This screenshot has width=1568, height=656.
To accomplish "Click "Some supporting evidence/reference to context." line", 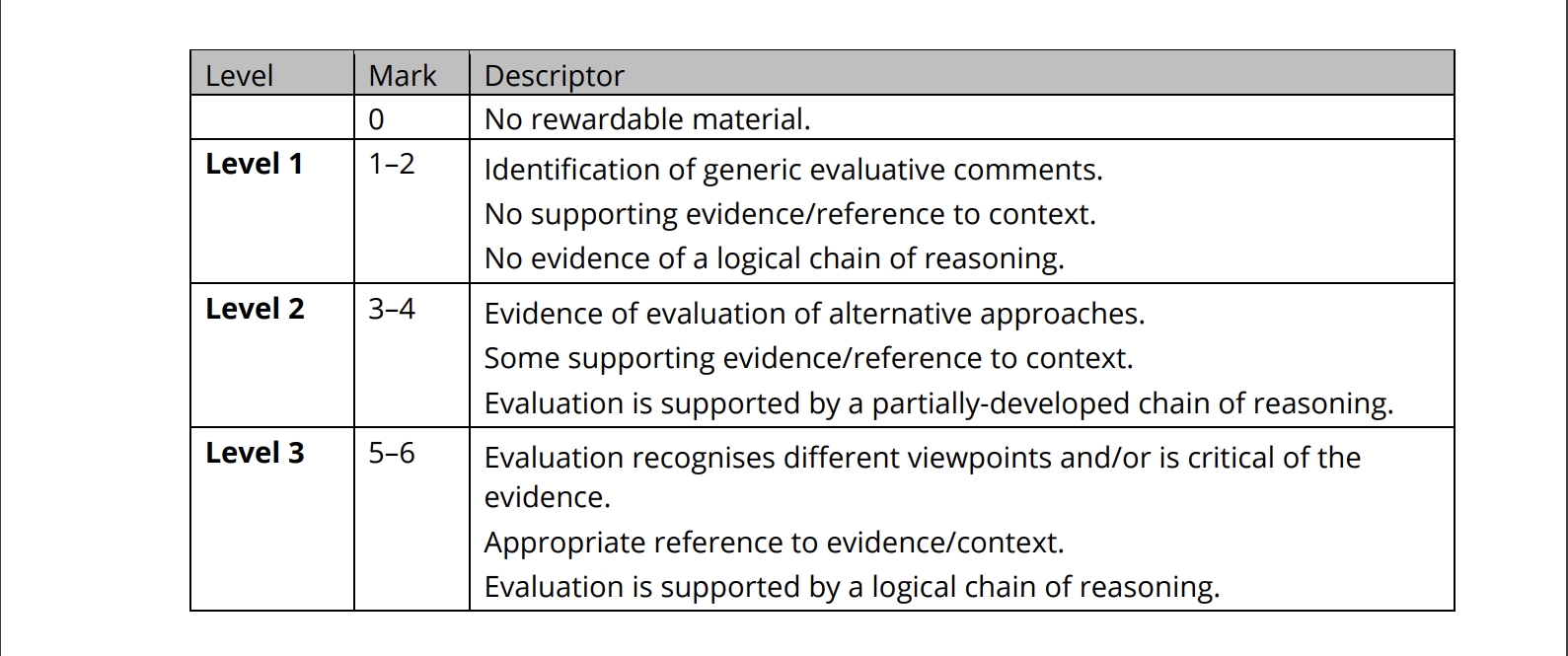I will (x=808, y=358).
